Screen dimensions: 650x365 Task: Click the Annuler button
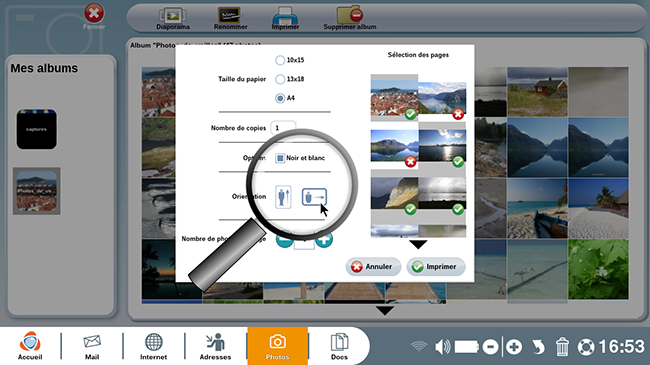click(x=373, y=267)
